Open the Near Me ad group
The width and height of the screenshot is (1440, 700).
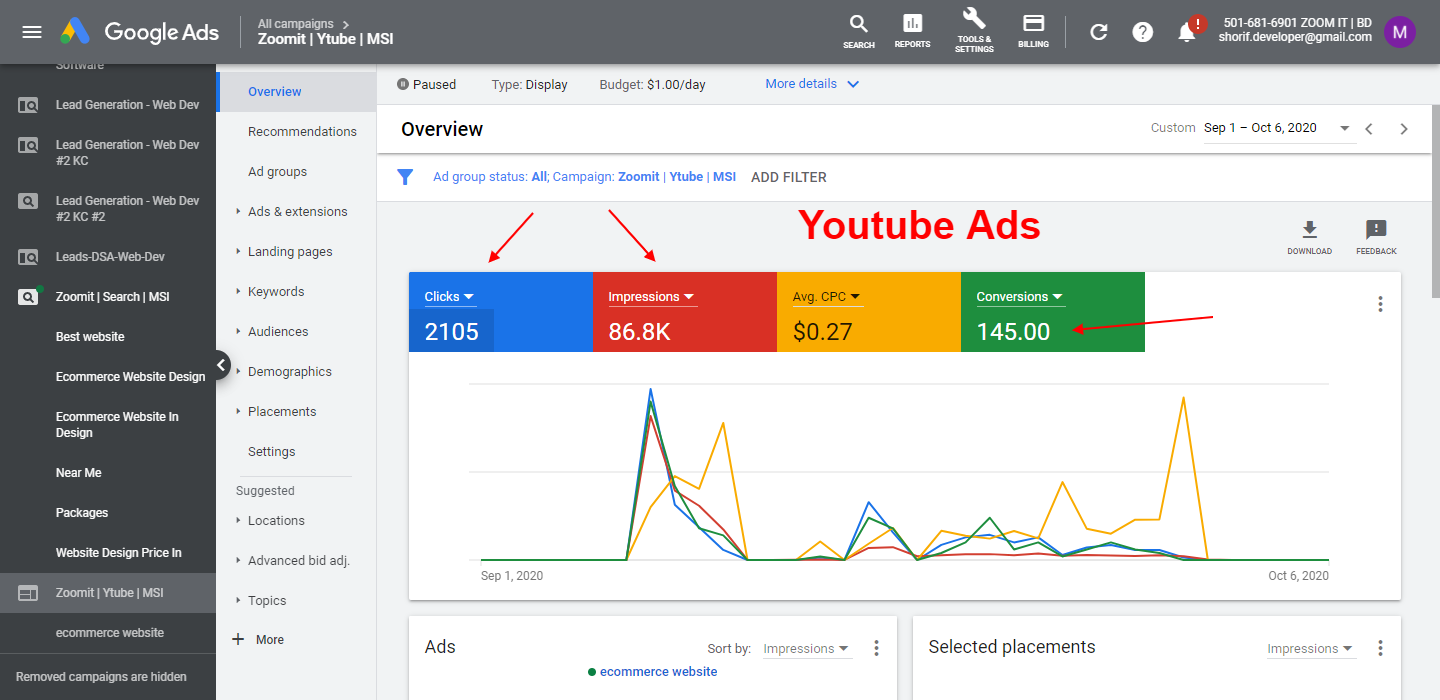78,473
